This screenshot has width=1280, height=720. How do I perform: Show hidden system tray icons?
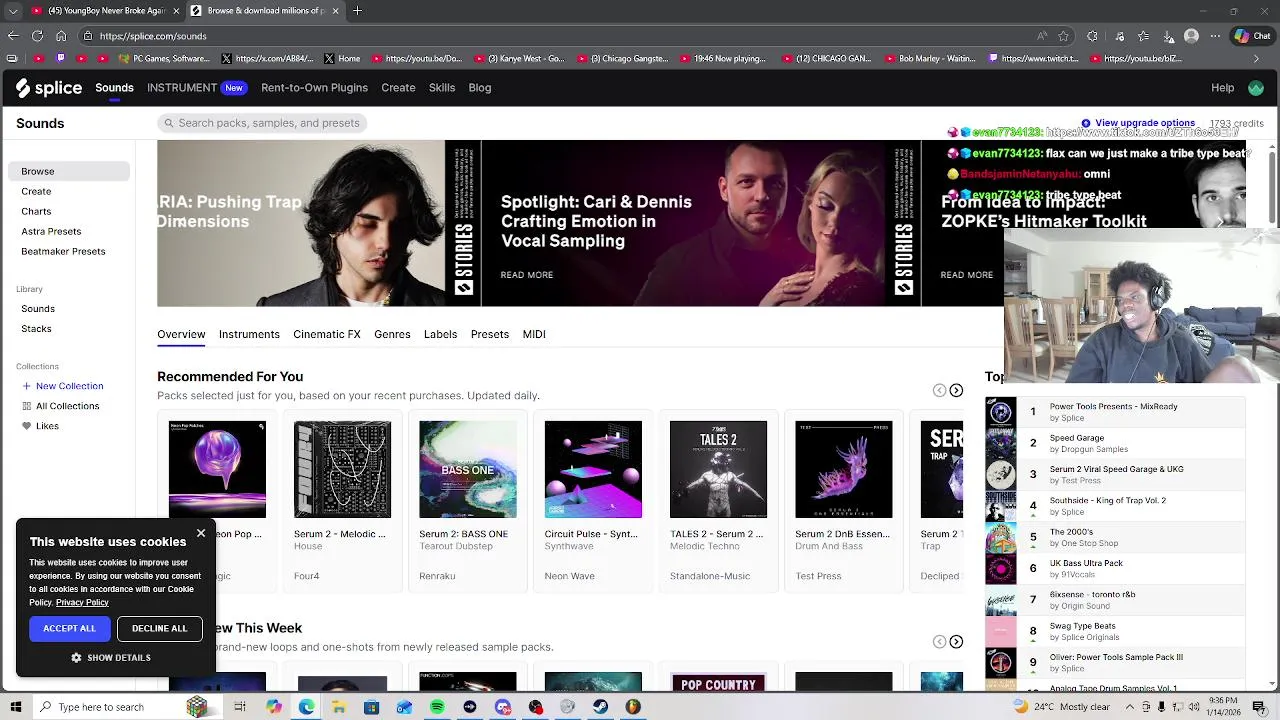[x=1129, y=707]
